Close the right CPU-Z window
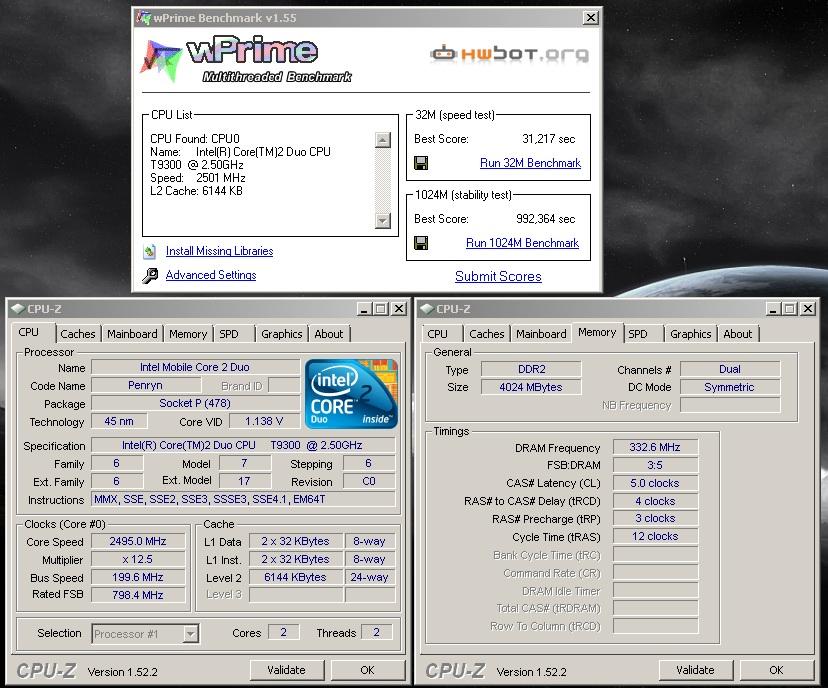The image size is (828, 688). coord(808,309)
